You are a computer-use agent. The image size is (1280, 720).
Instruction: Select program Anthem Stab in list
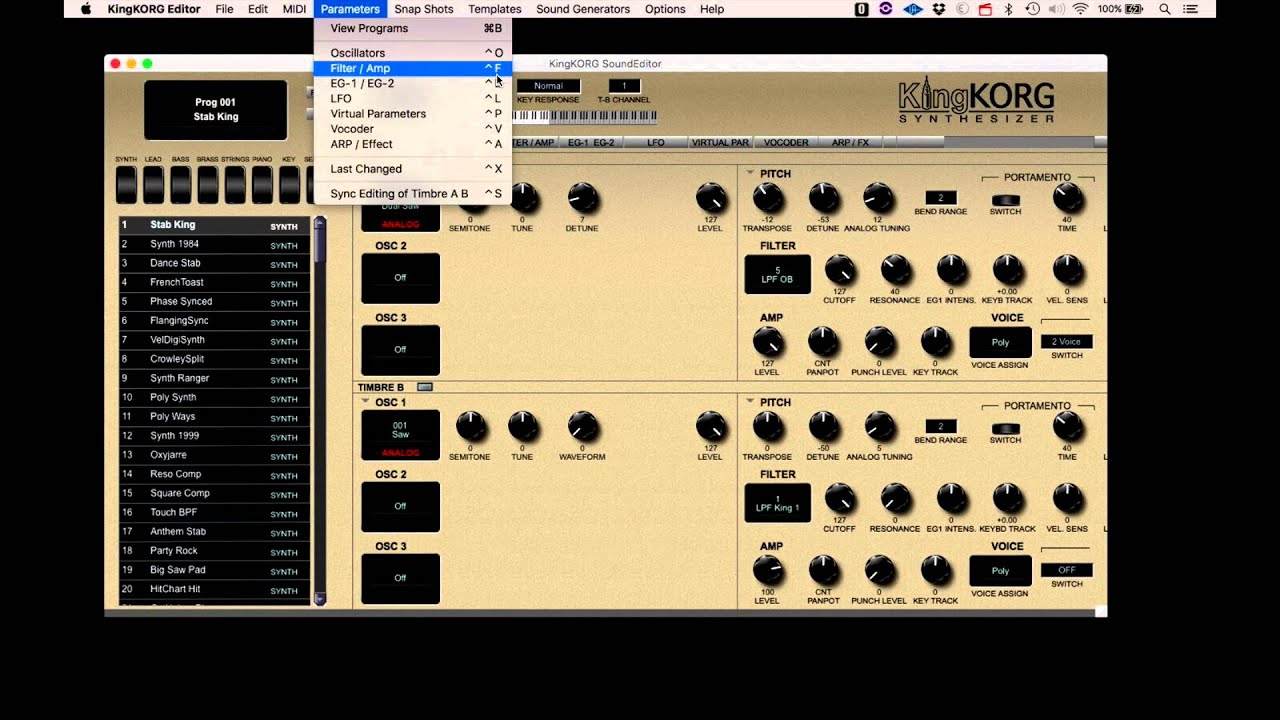(x=214, y=532)
